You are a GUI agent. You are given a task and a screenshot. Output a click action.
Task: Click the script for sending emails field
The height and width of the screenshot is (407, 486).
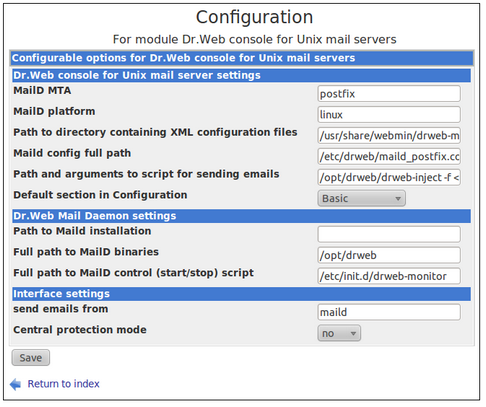click(389, 177)
